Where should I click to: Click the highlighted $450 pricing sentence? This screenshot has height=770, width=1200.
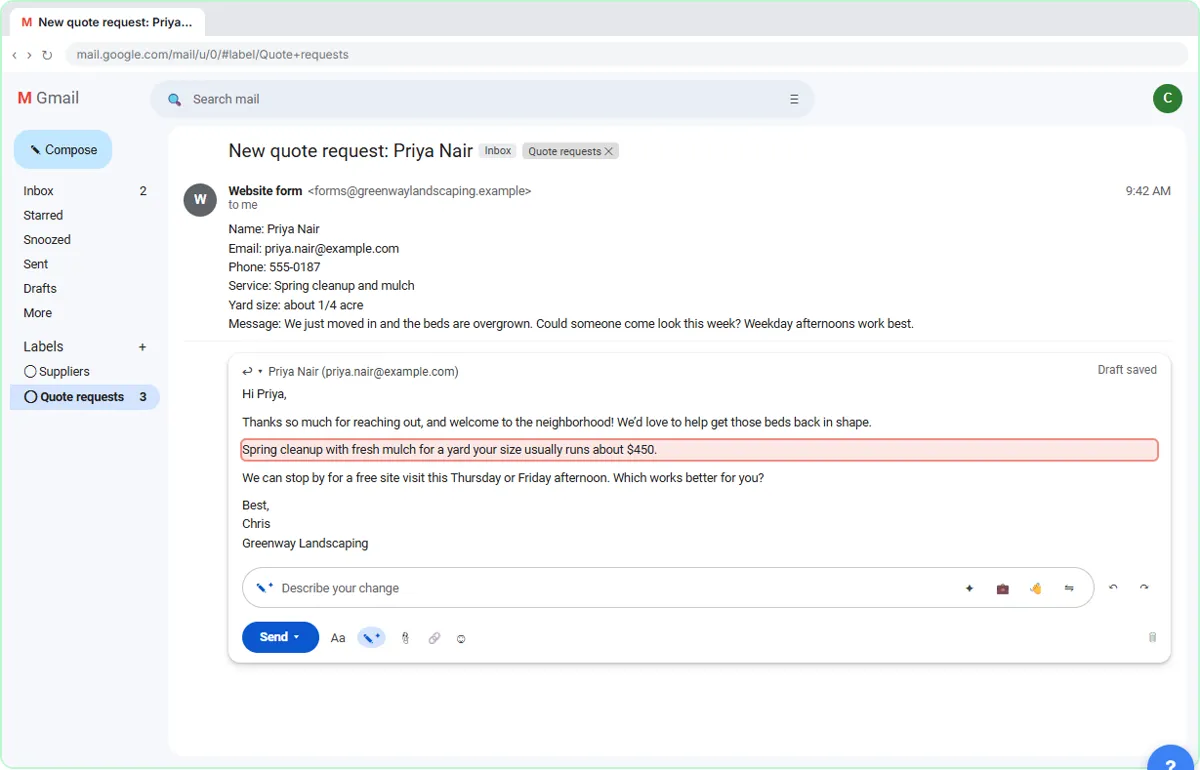699,450
